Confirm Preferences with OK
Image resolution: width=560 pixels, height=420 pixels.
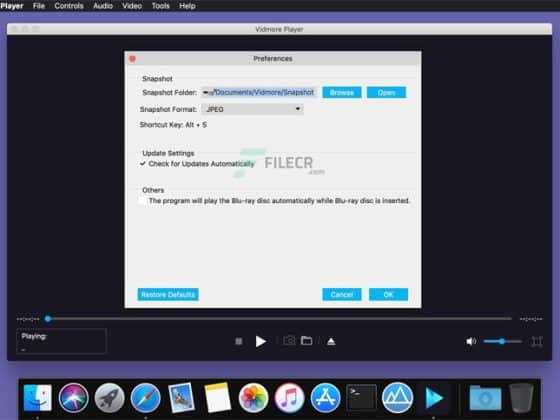(x=388, y=295)
